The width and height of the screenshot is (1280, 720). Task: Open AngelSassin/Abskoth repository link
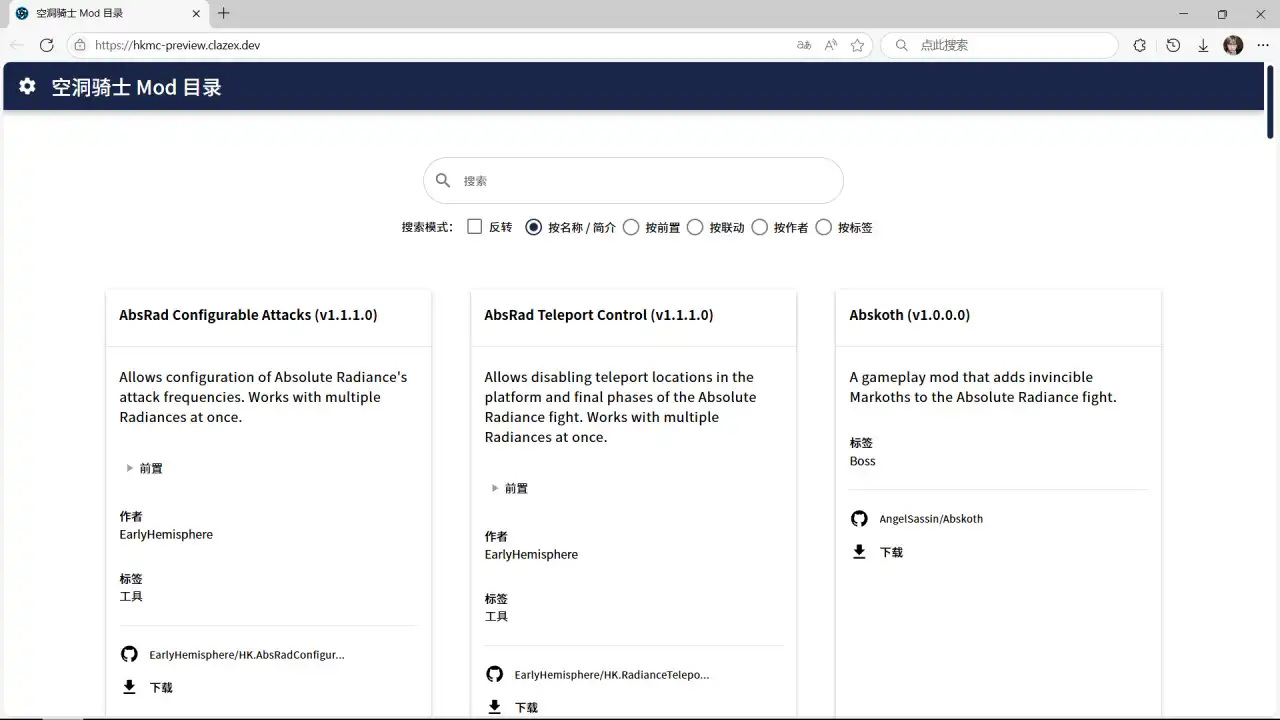930,519
